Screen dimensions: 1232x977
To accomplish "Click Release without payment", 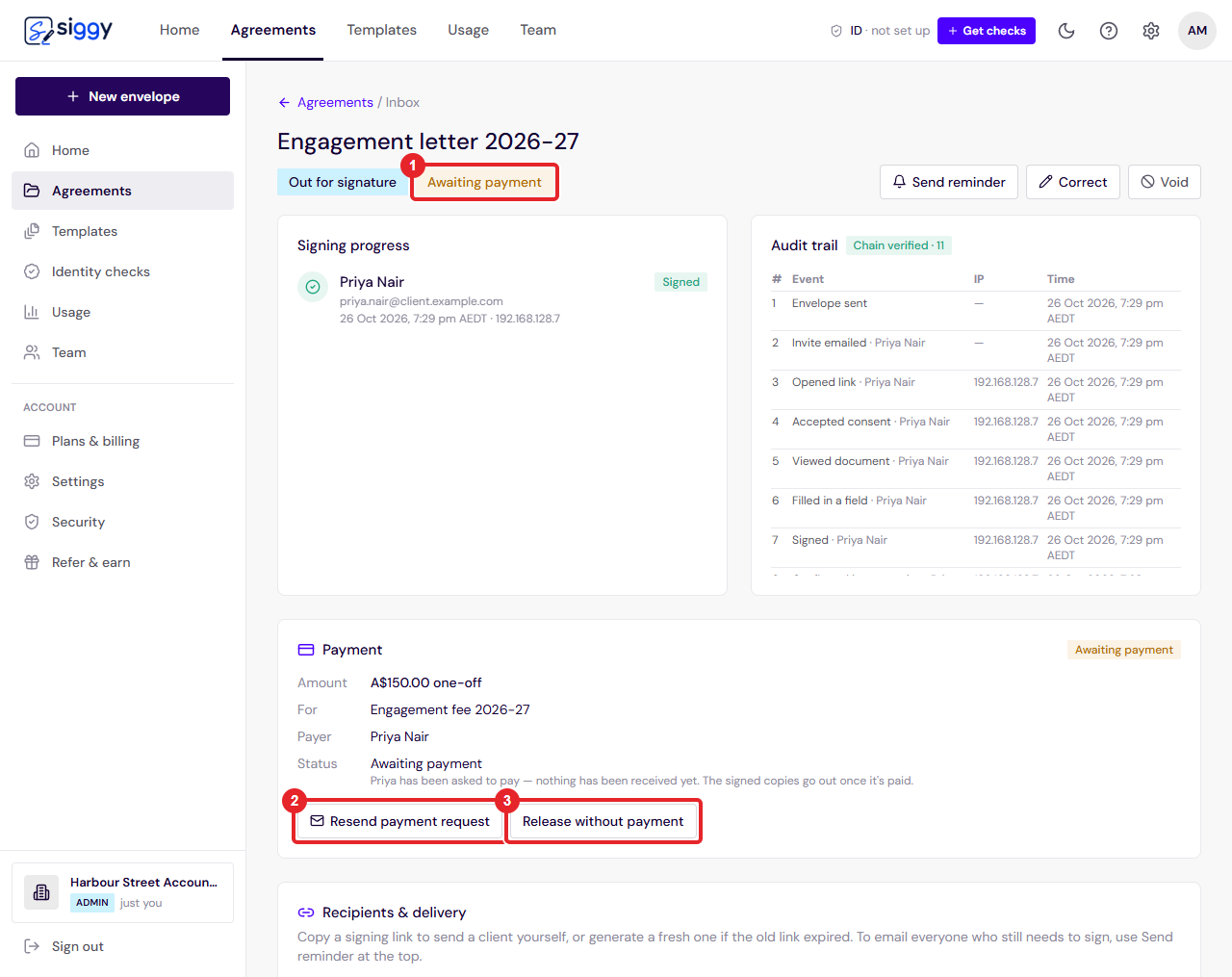I will 603,821.
